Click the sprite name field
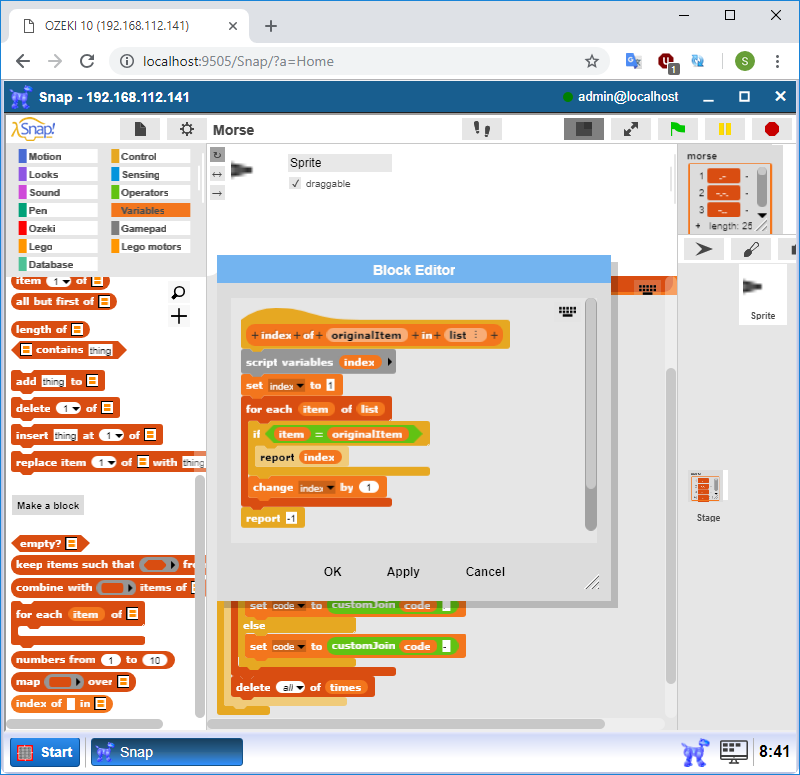This screenshot has height=775, width=800. point(339,163)
